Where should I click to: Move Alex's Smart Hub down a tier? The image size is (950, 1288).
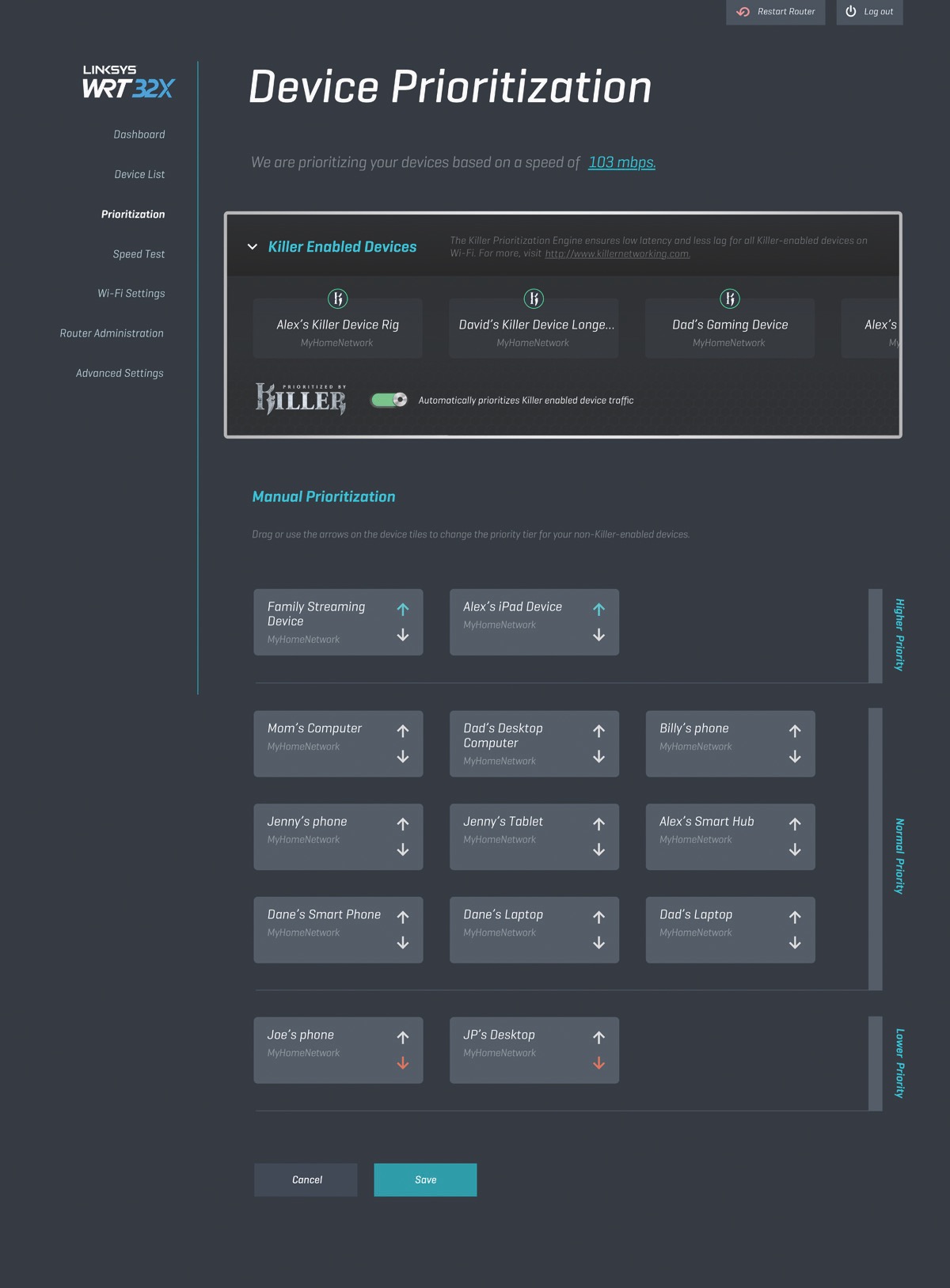[795, 849]
